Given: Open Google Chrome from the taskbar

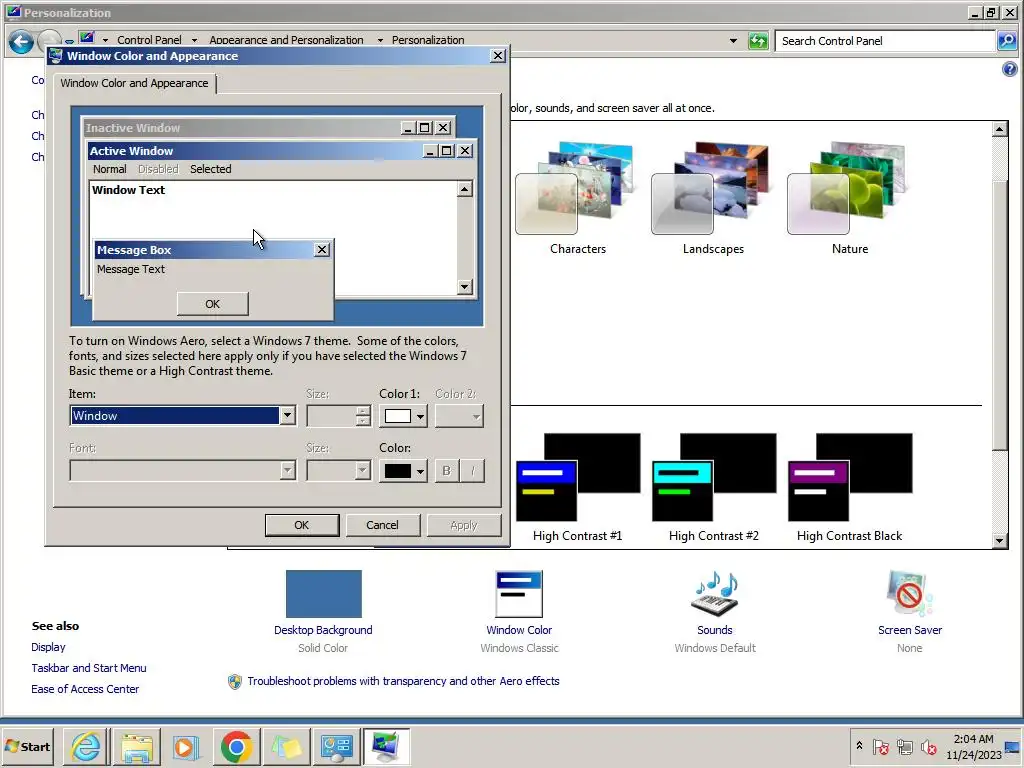Looking at the screenshot, I should point(236,746).
